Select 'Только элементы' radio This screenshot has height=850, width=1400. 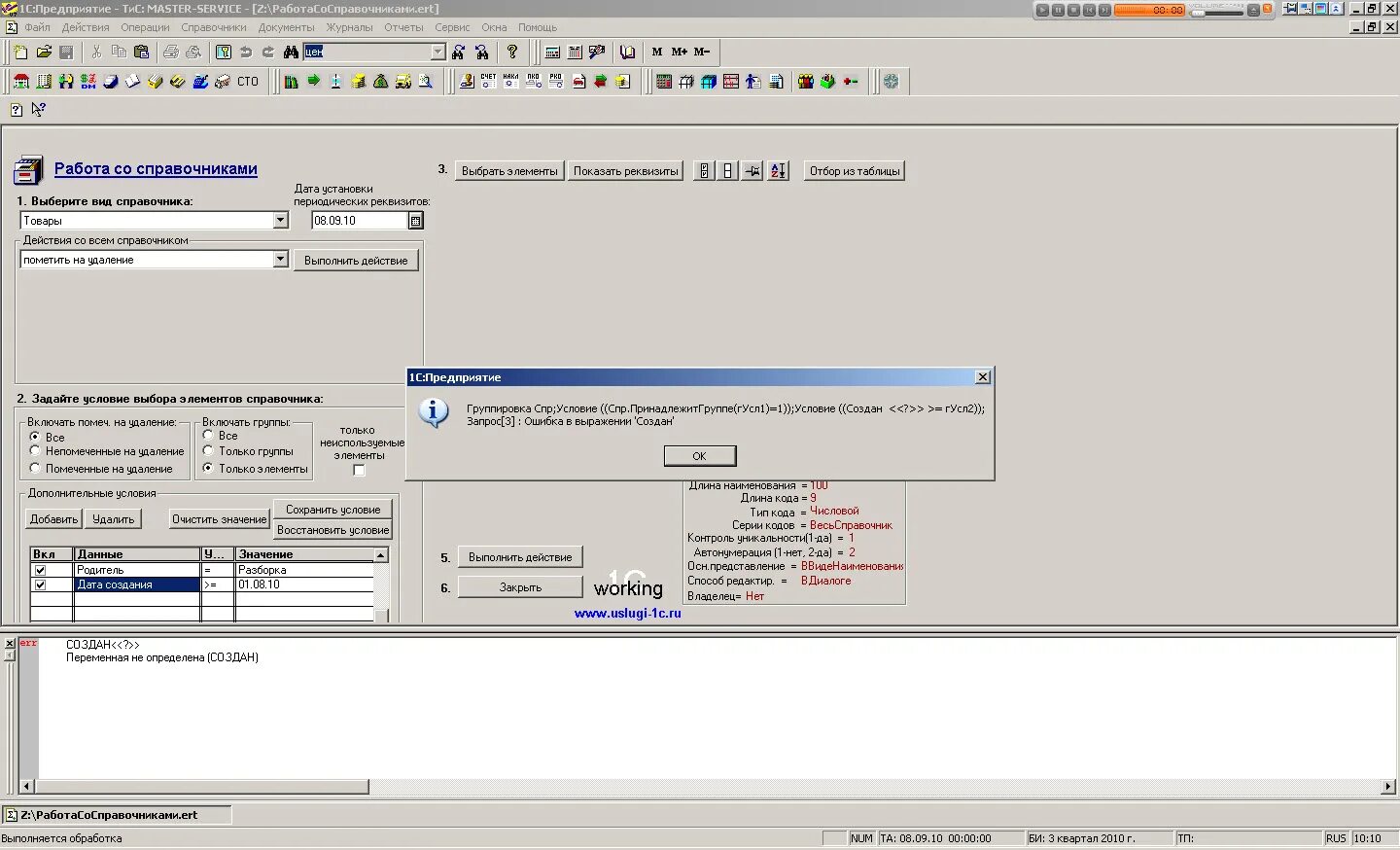click(x=208, y=468)
